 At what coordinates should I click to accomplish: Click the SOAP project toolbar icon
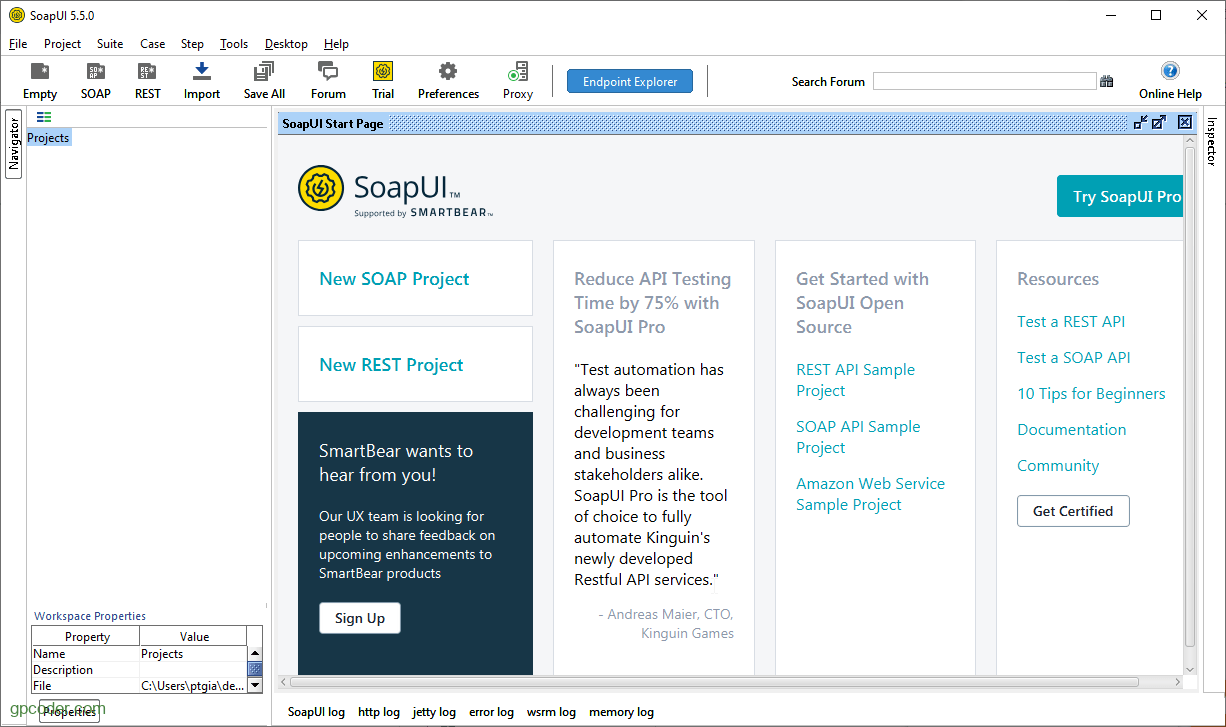click(95, 80)
